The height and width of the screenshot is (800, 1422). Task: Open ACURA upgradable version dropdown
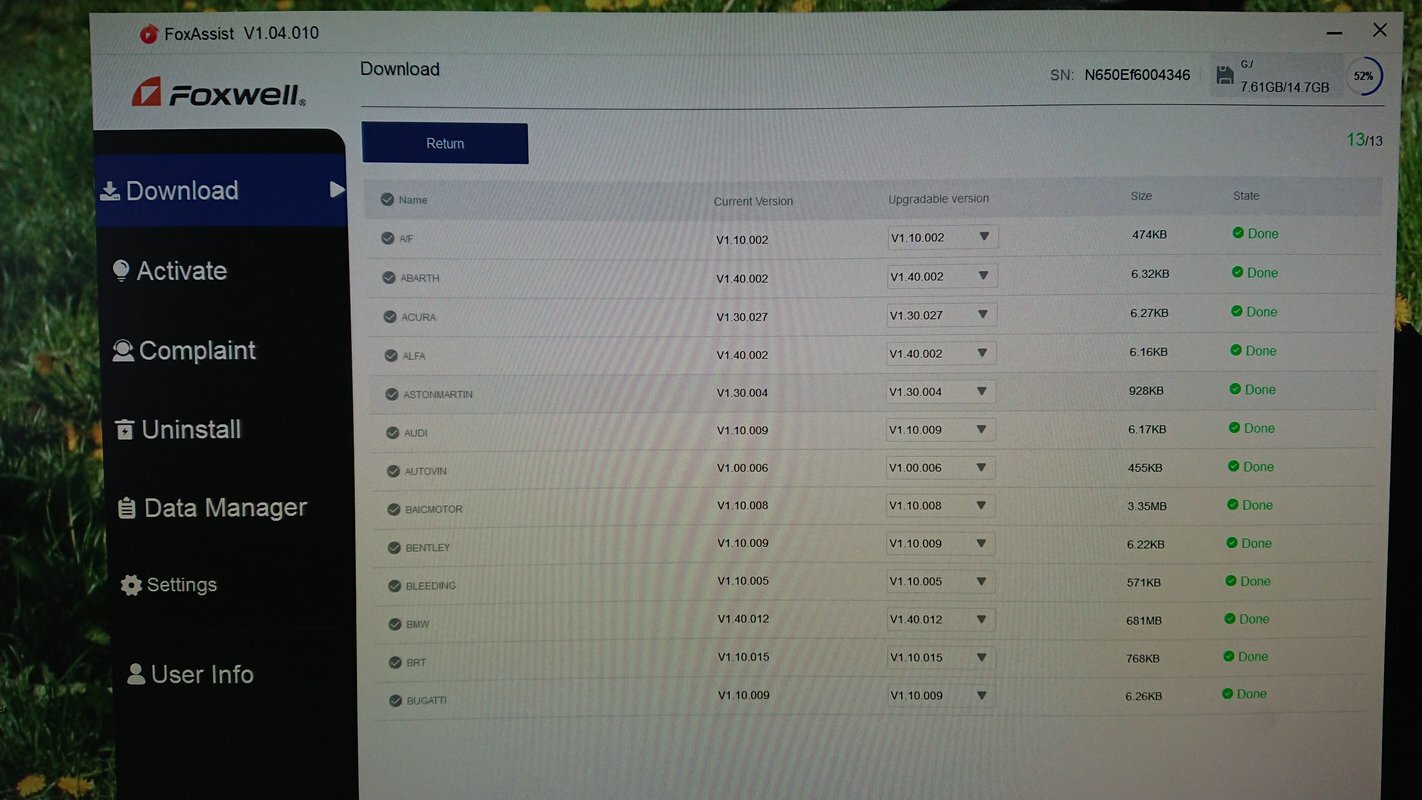(941, 315)
